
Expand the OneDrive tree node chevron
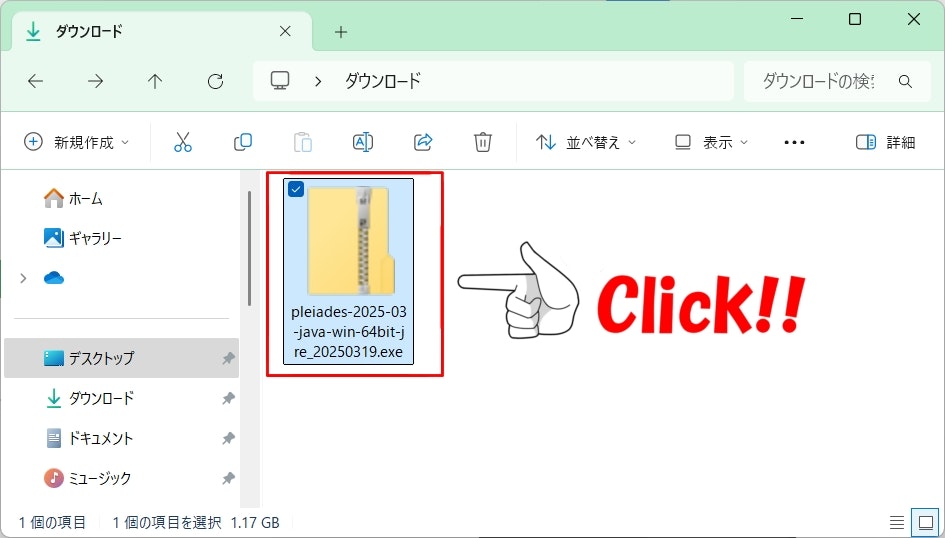[23, 278]
